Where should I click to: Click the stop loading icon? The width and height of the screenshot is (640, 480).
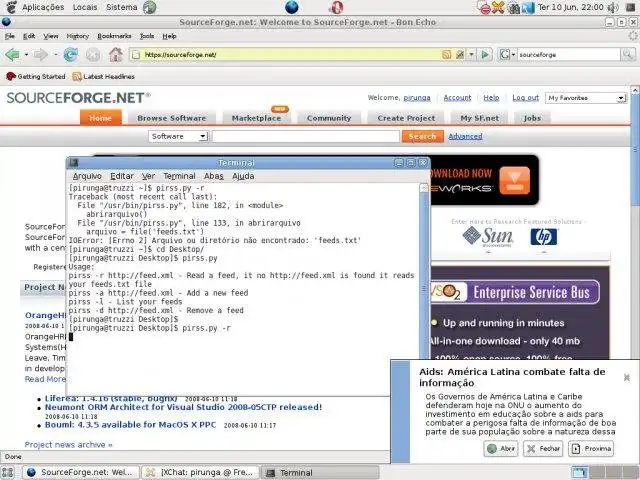coord(93,54)
